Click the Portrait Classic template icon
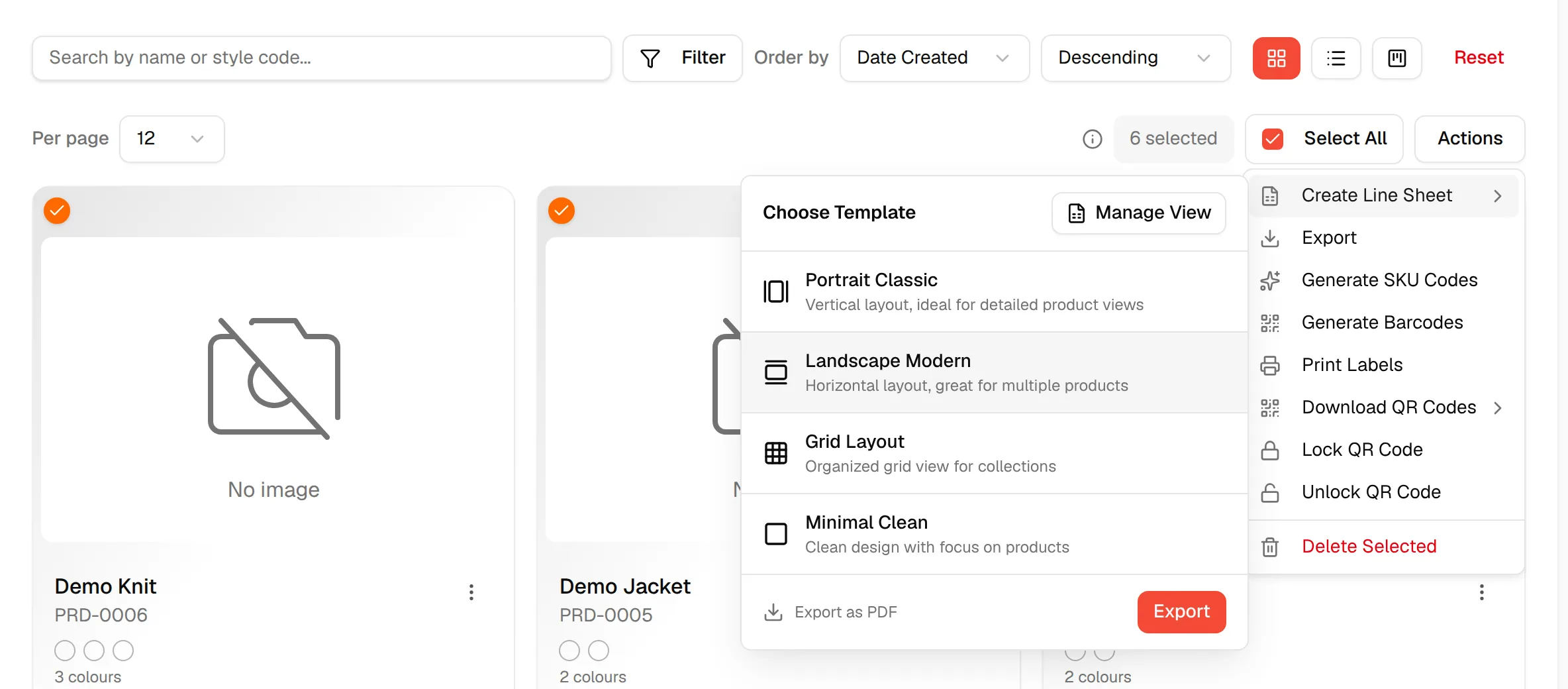The width and height of the screenshot is (1568, 689). tap(776, 291)
